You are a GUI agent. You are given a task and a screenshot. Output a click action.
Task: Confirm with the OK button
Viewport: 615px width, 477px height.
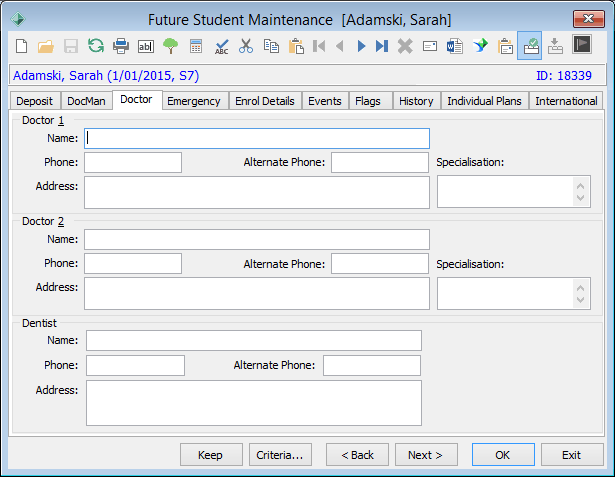coord(503,455)
